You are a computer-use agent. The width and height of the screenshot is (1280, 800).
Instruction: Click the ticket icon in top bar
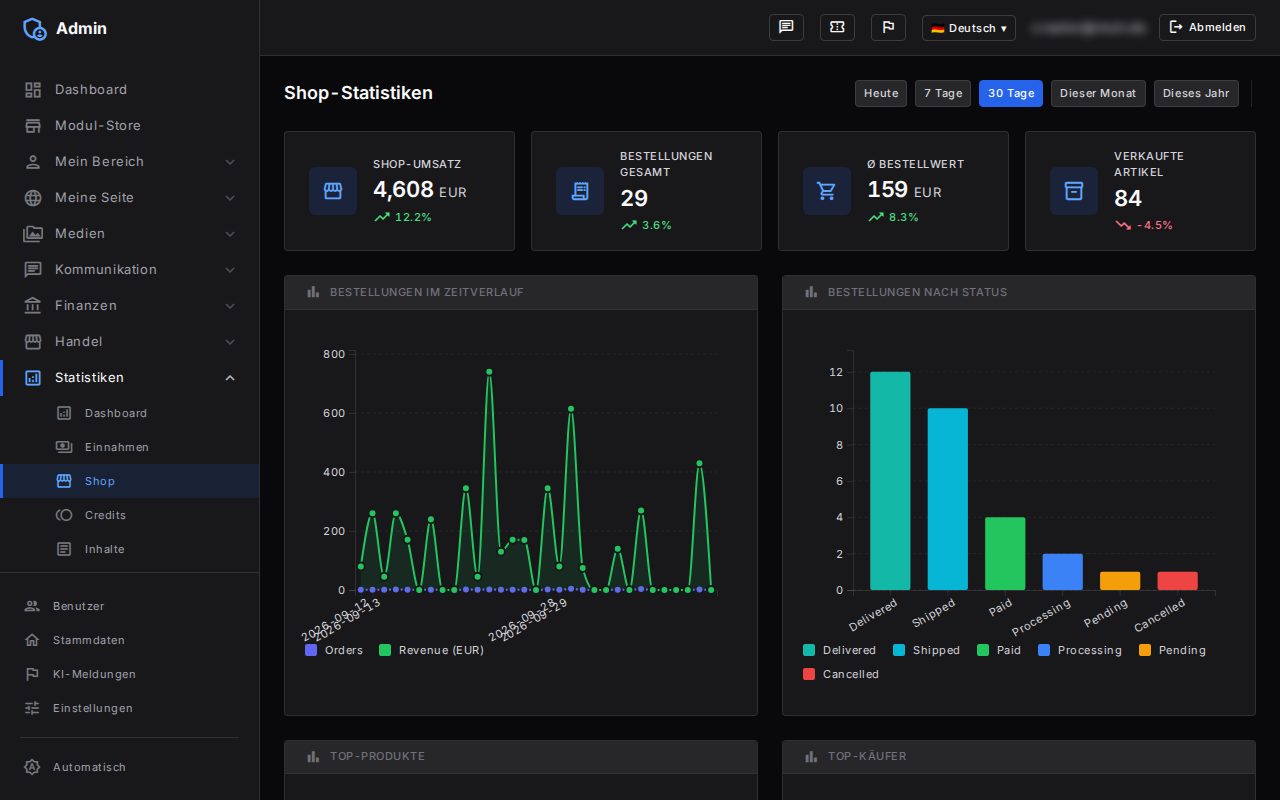[837, 27]
